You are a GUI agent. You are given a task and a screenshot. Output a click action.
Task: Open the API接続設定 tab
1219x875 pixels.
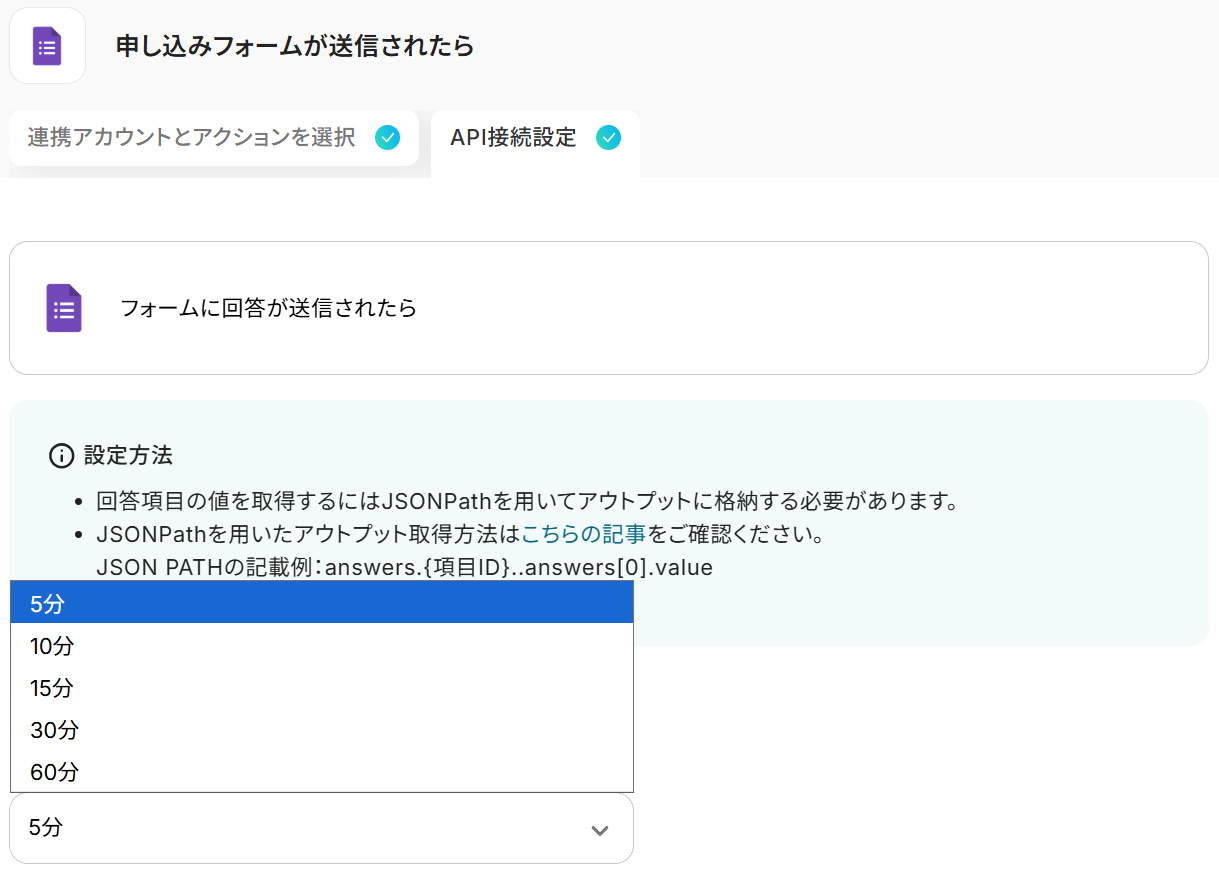513,138
